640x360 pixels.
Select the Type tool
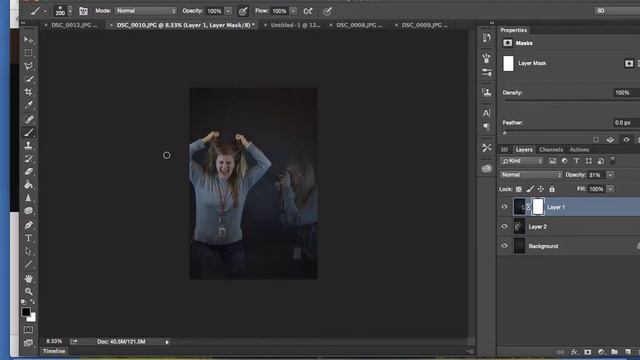(28, 238)
